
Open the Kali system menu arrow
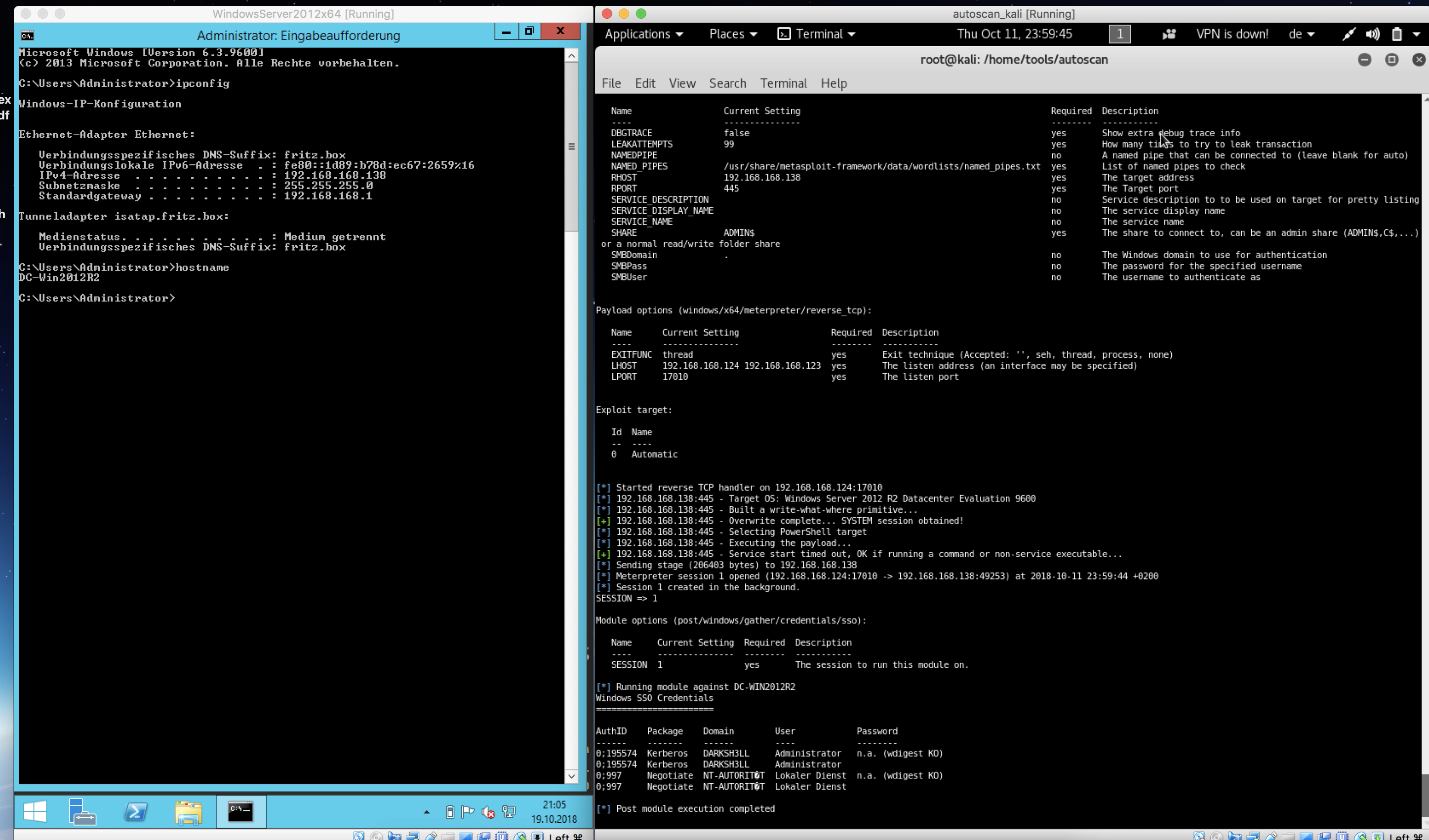pos(1416,35)
